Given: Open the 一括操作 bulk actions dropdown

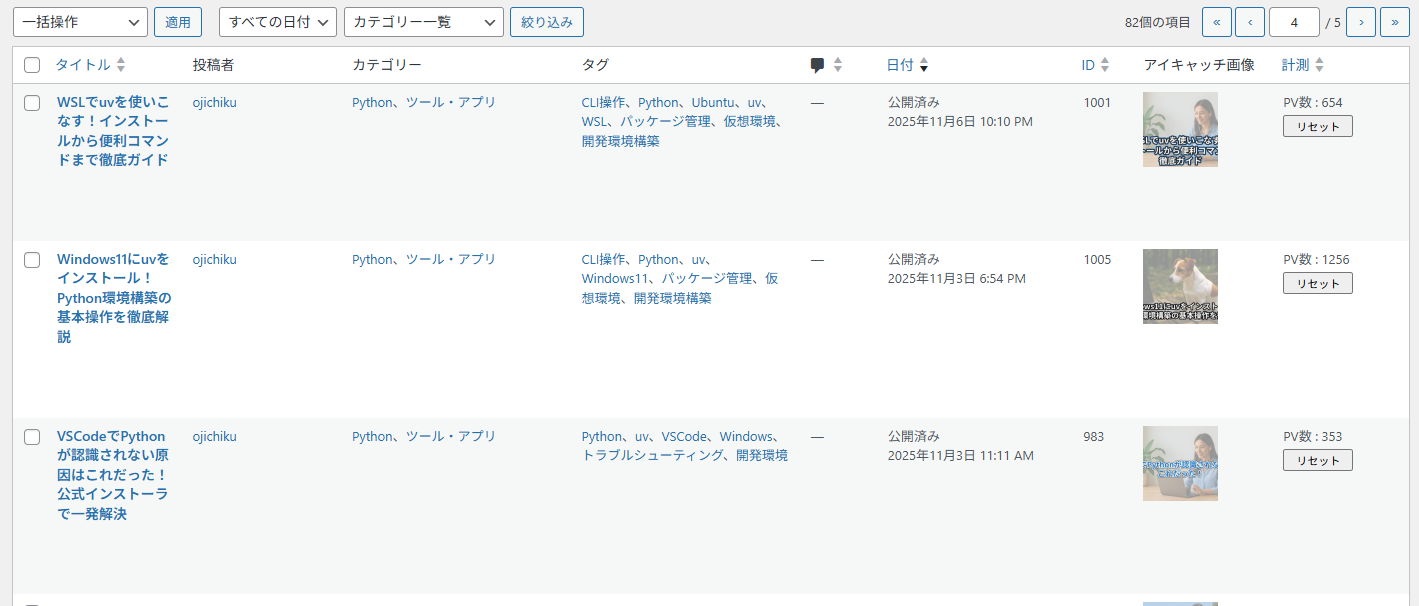Looking at the screenshot, I should point(80,22).
